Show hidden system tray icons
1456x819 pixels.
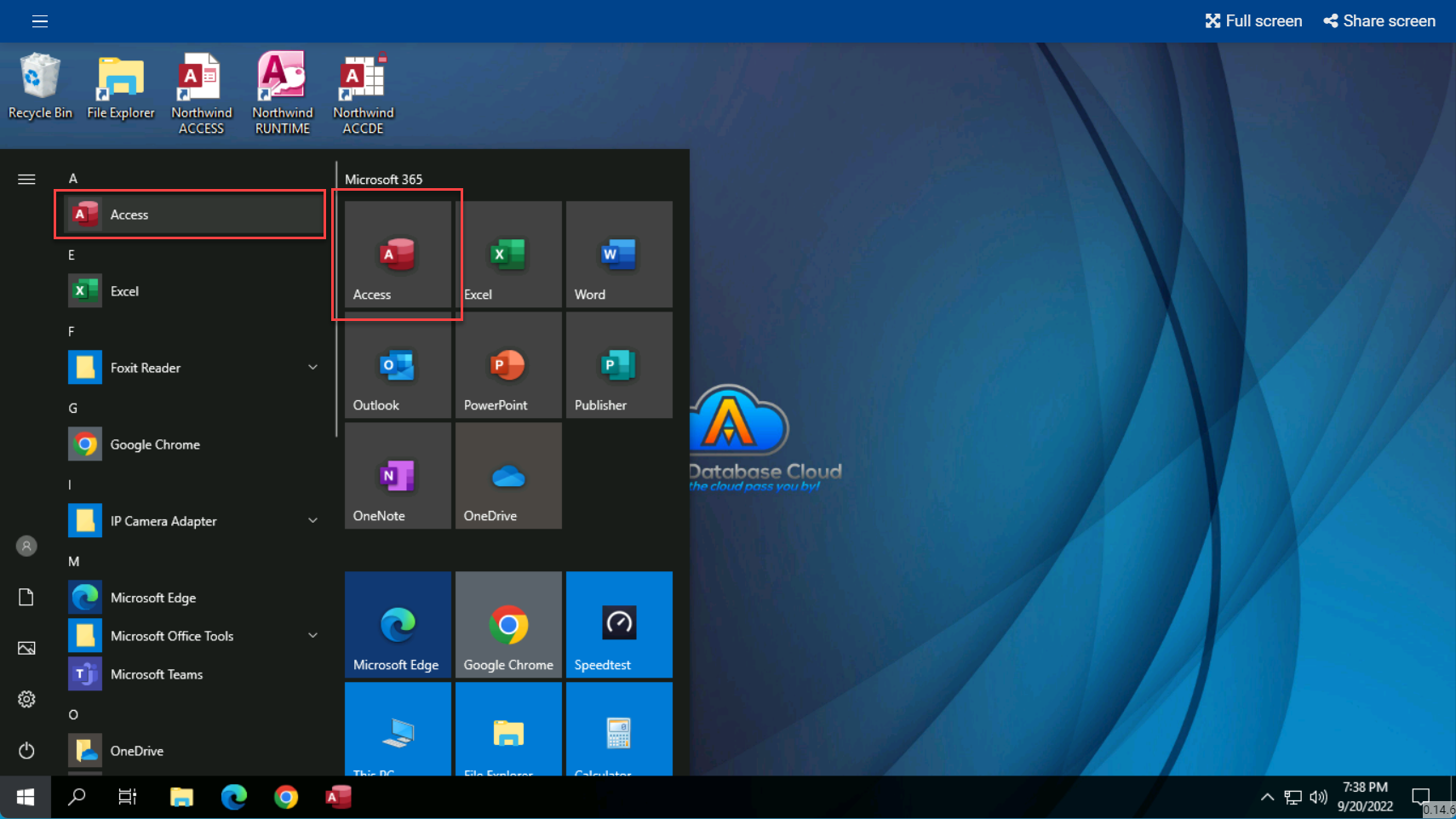click(1267, 798)
